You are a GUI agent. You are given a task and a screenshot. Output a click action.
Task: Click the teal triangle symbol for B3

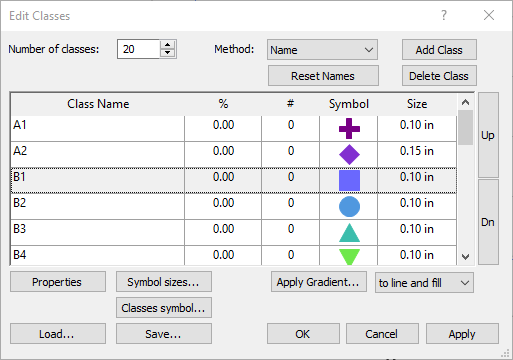[349, 233]
